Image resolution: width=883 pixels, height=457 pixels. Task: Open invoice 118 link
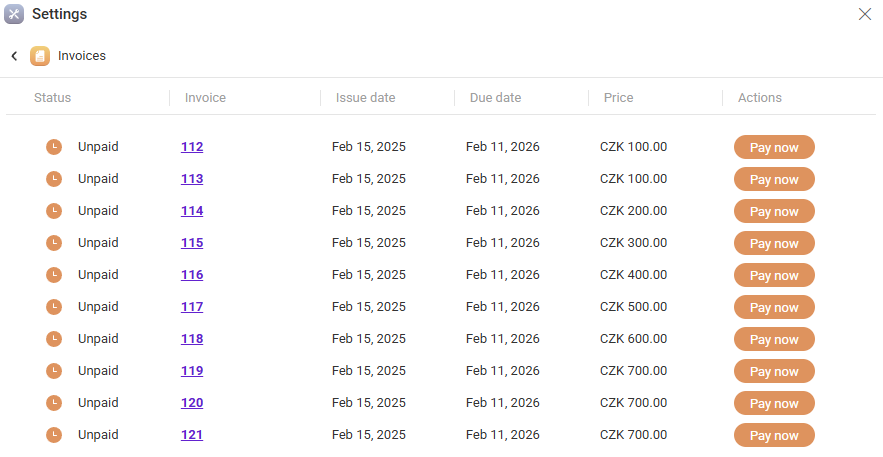point(192,339)
